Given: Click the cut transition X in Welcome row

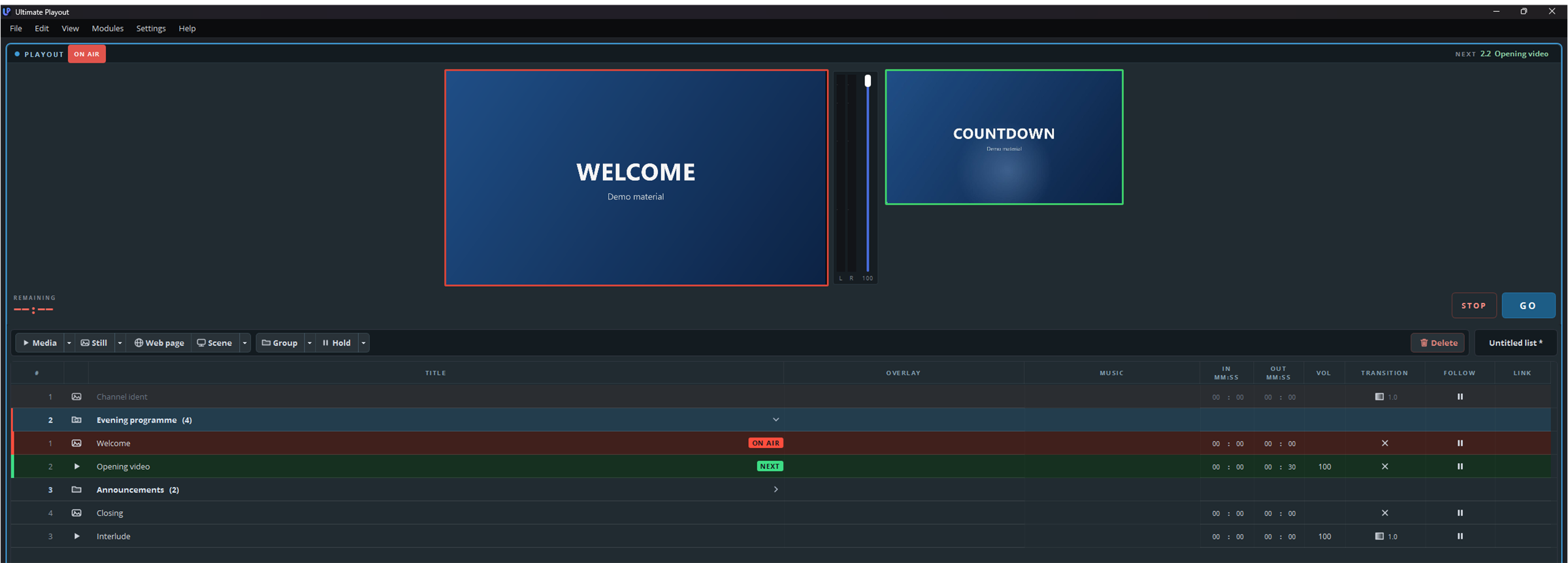Looking at the screenshot, I should 1384,443.
